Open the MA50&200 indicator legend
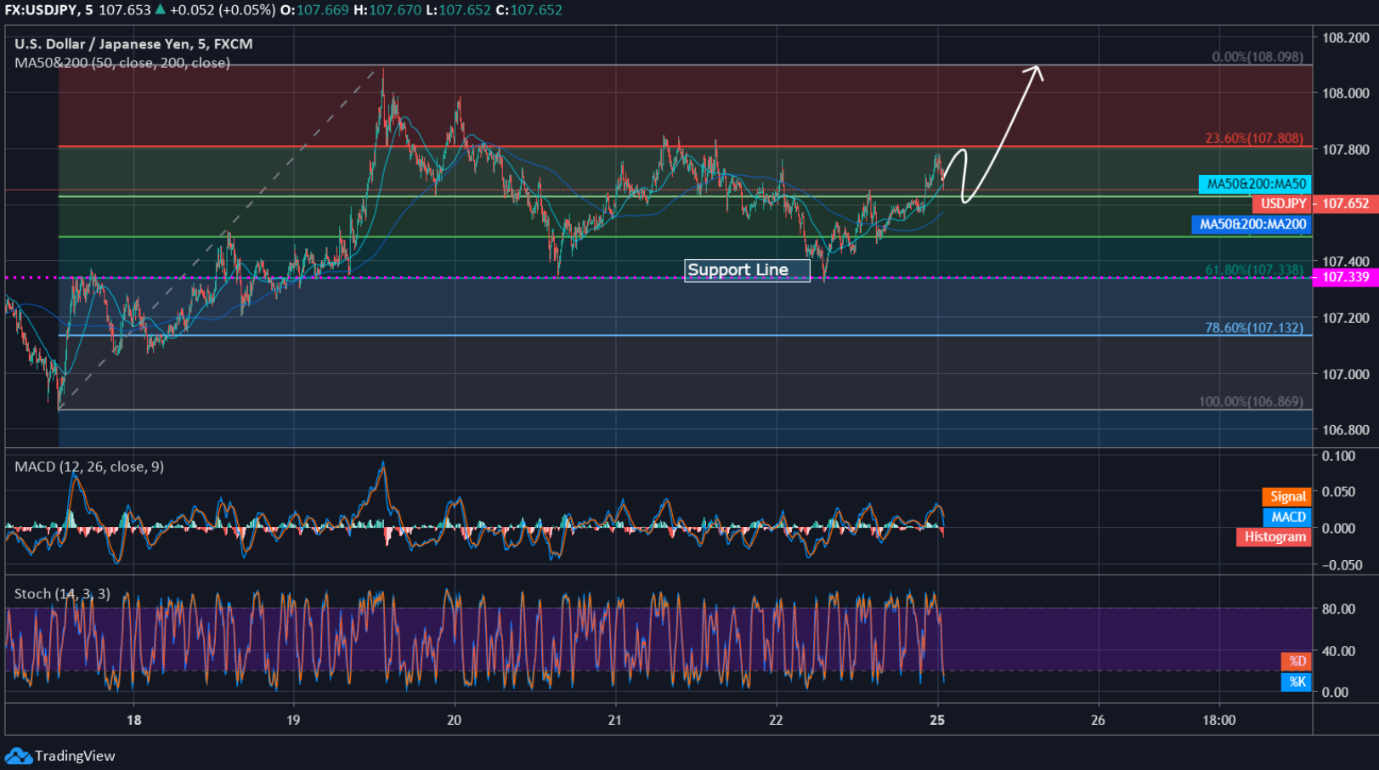The width and height of the screenshot is (1379, 770). 122,62
